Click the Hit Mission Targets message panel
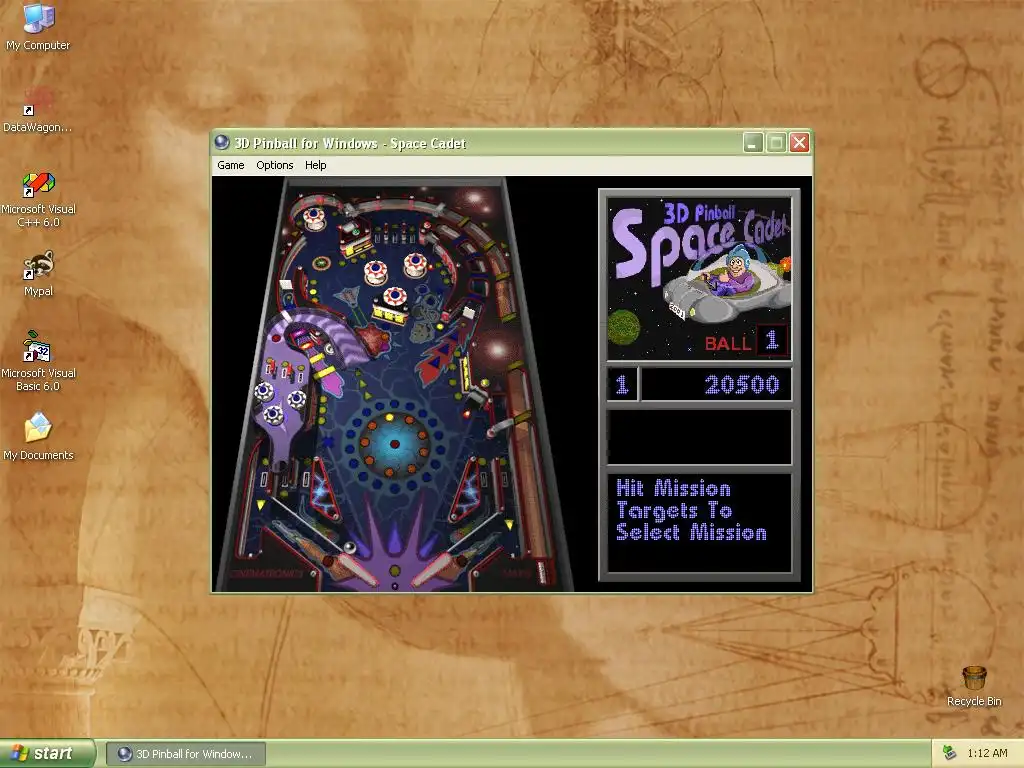 (x=699, y=522)
